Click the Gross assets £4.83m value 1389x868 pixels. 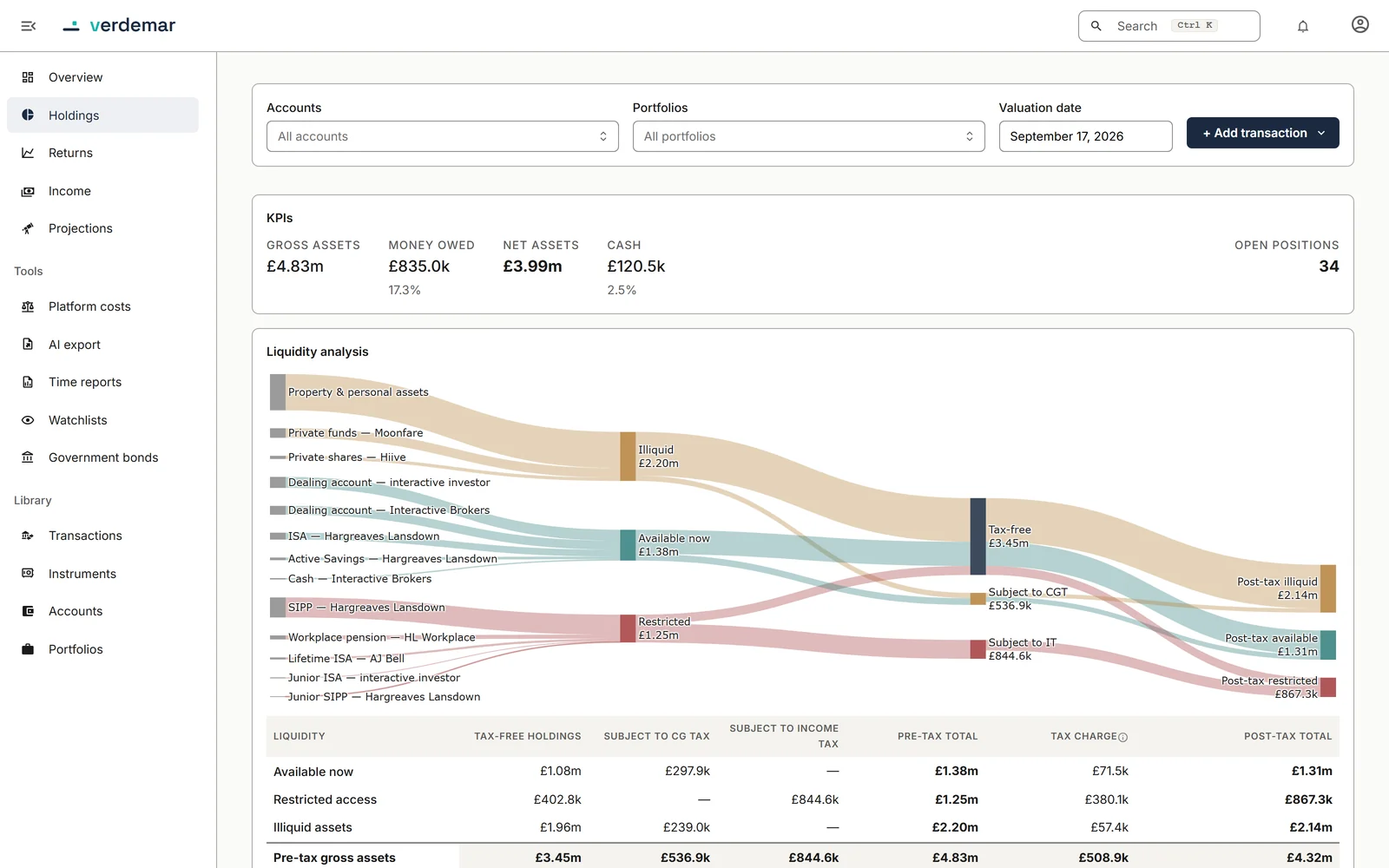[295, 266]
